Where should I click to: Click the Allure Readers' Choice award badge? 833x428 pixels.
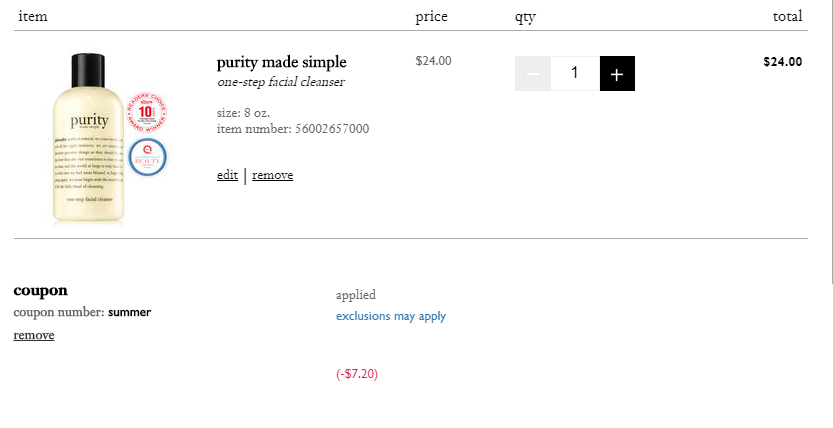pos(147,112)
